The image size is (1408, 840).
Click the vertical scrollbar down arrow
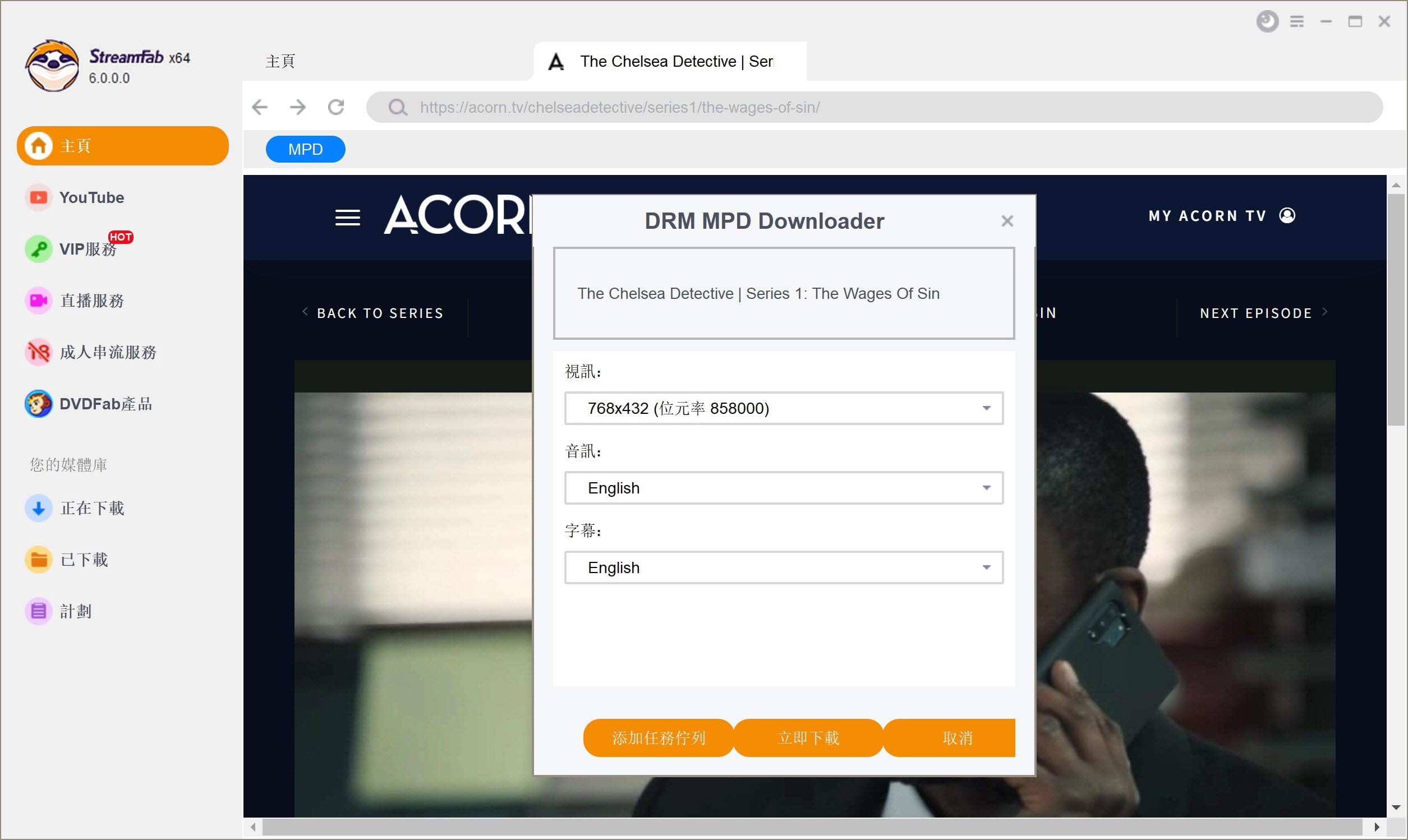click(x=1396, y=807)
